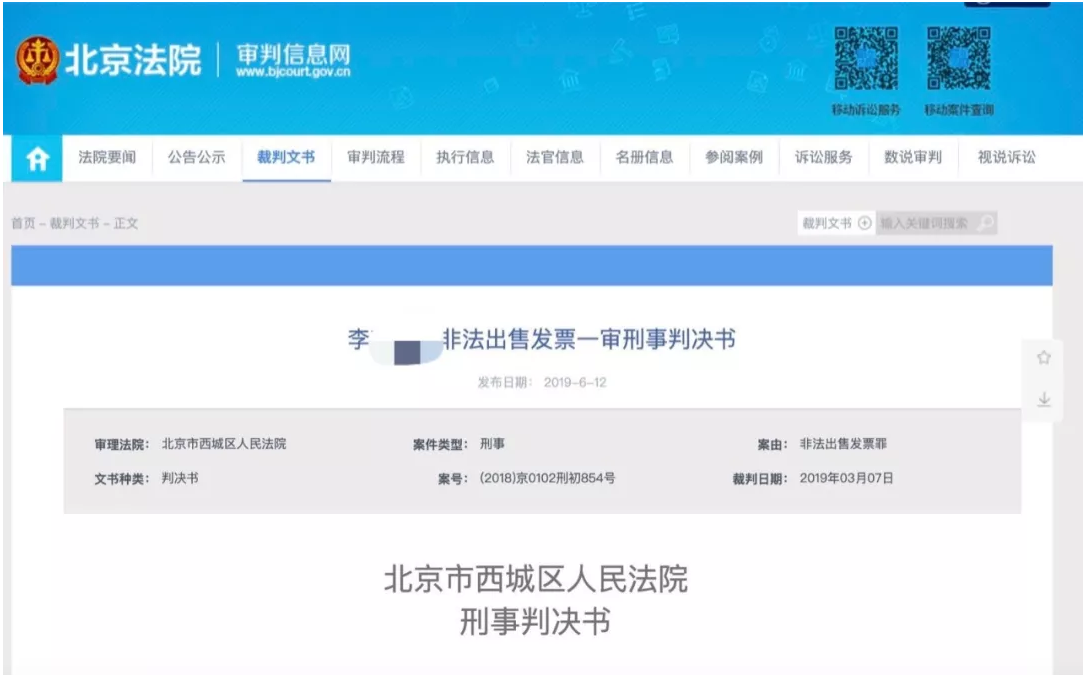1086x679 pixels.
Task: Go to the 诉讼服务 section
Action: coord(824,157)
